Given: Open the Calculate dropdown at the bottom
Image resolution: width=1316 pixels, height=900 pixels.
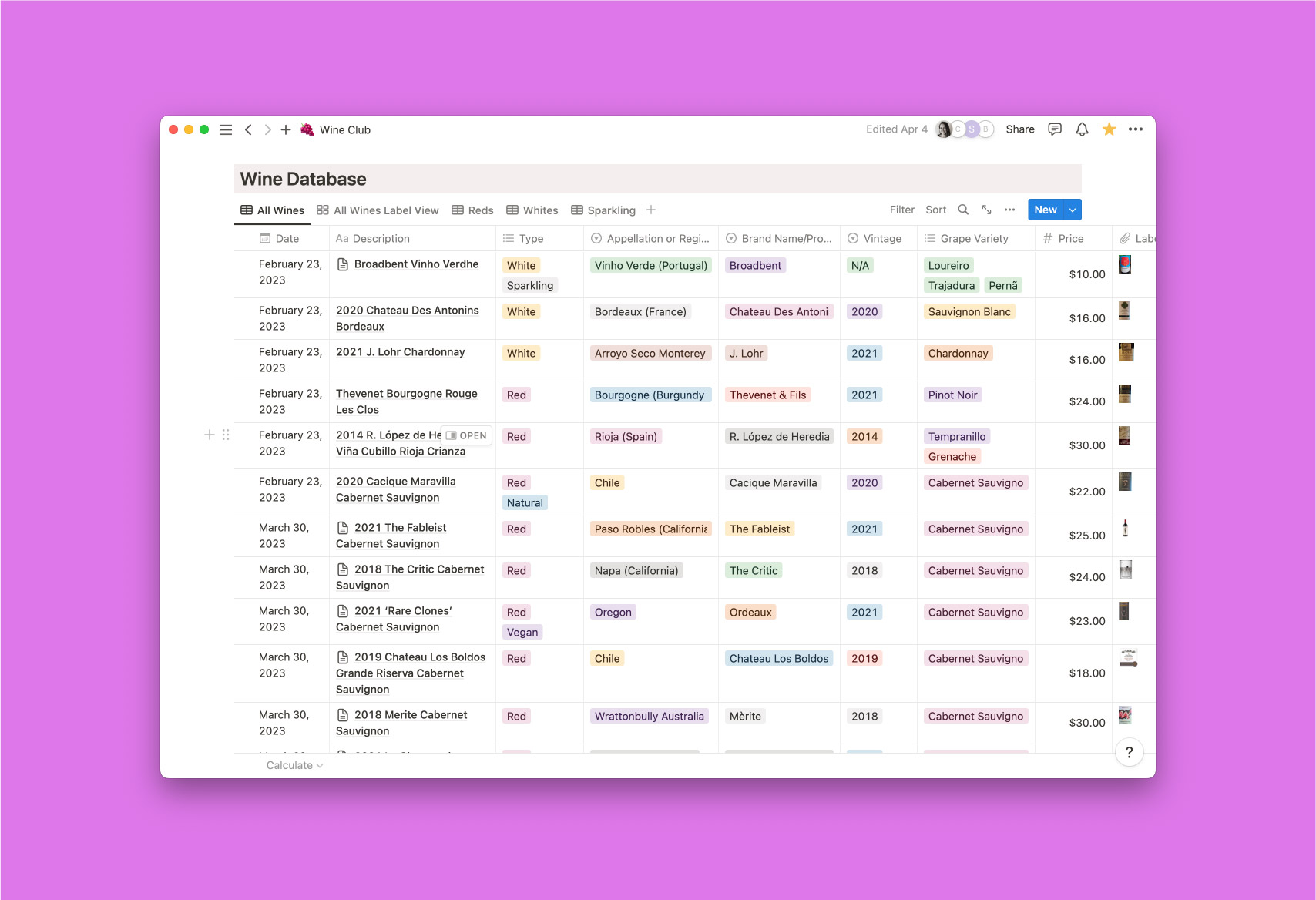Looking at the screenshot, I should (294, 764).
